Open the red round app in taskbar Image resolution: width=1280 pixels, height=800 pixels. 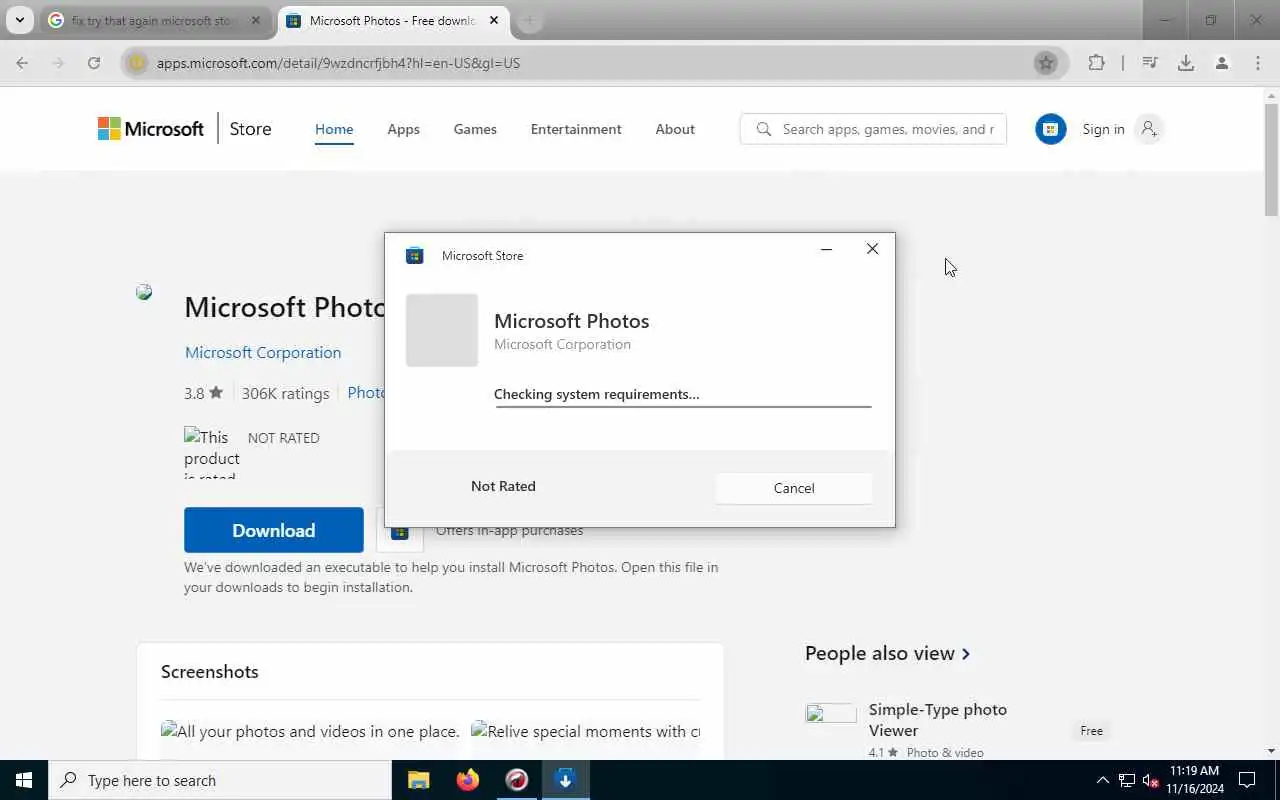[x=517, y=780]
